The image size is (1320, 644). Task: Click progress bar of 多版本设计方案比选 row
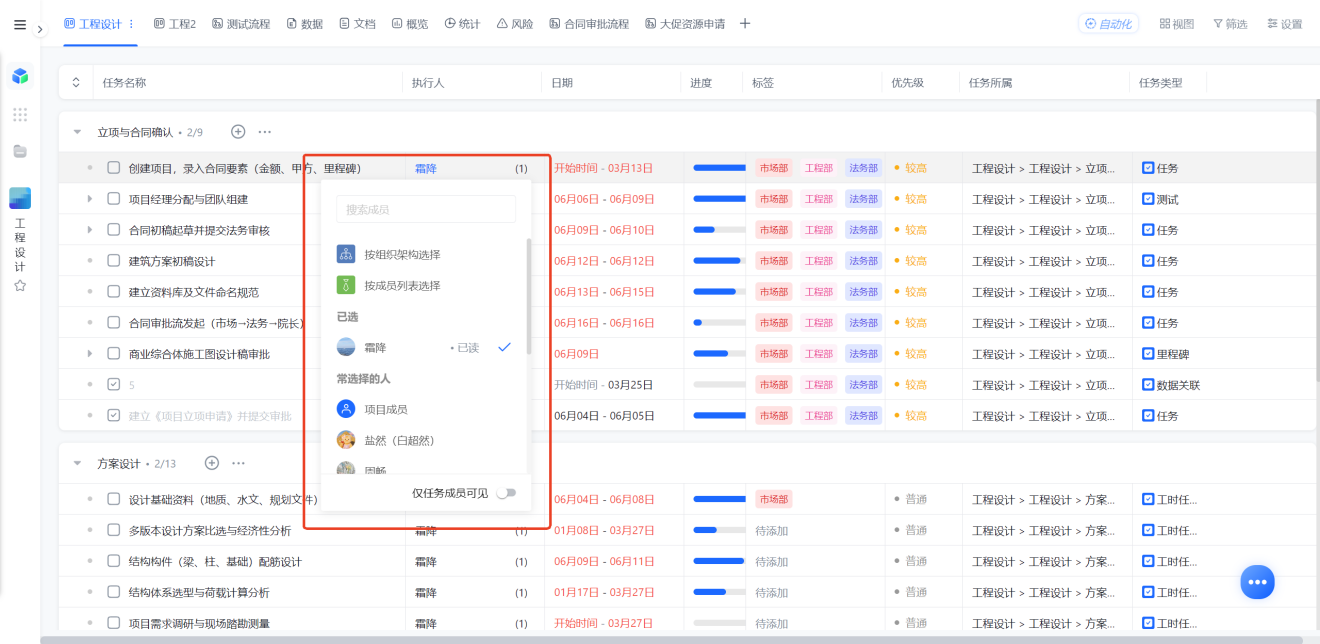pos(719,530)
